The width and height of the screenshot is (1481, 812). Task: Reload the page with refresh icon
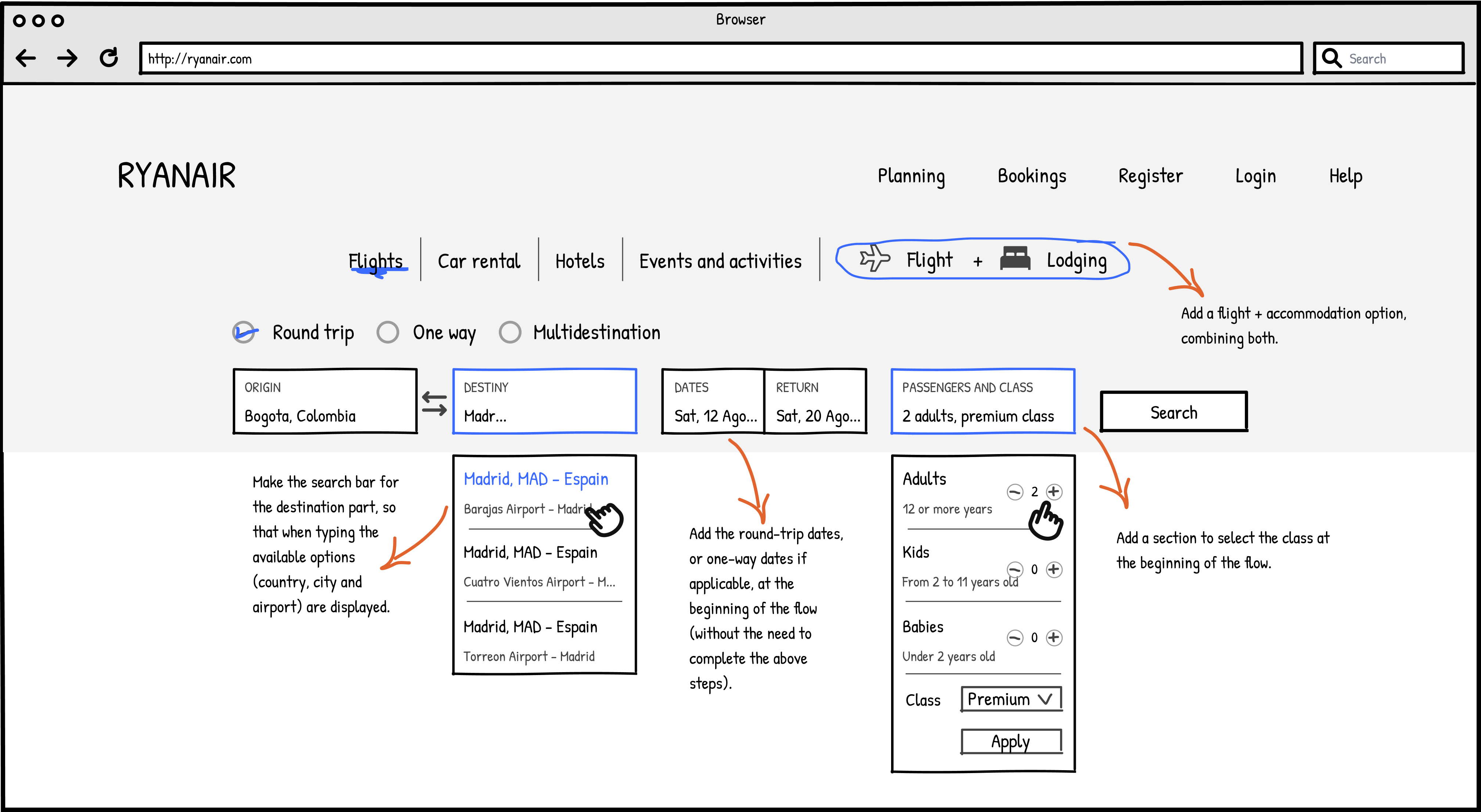point(109,58)
